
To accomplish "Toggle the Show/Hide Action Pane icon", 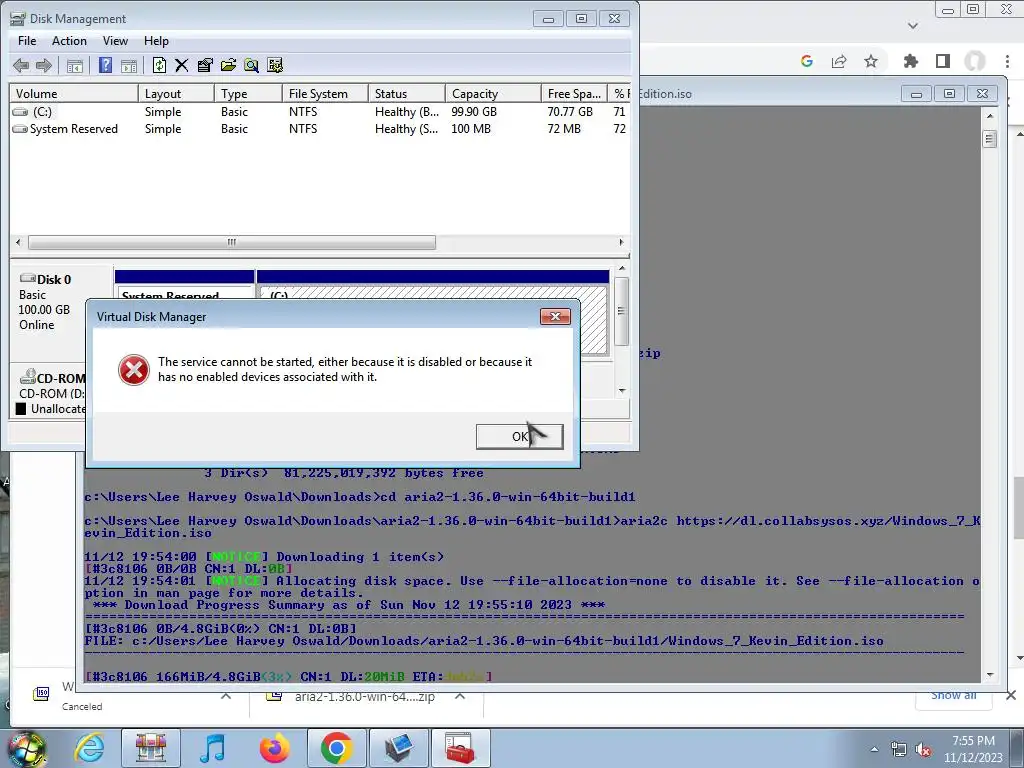I will [x=129, y=65].
